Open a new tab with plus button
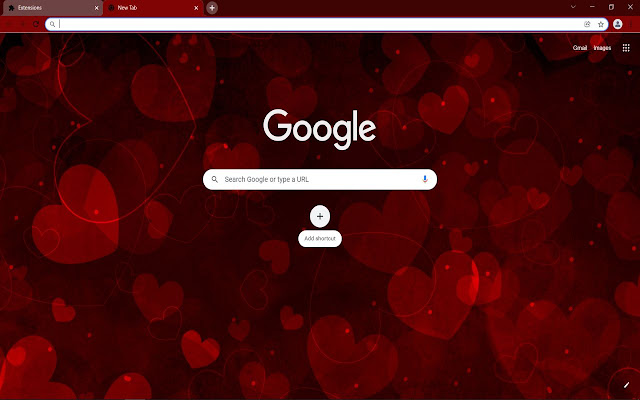 212,8
